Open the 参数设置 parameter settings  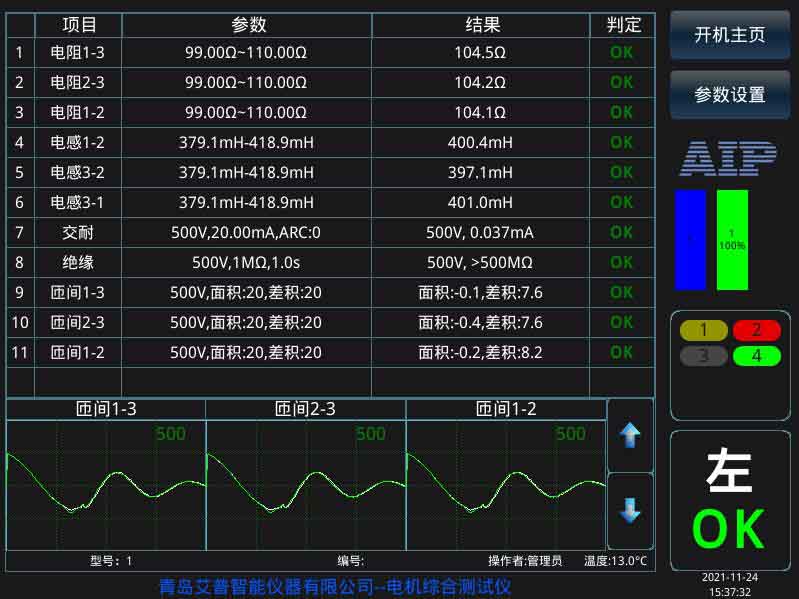(x=729, y=95)
